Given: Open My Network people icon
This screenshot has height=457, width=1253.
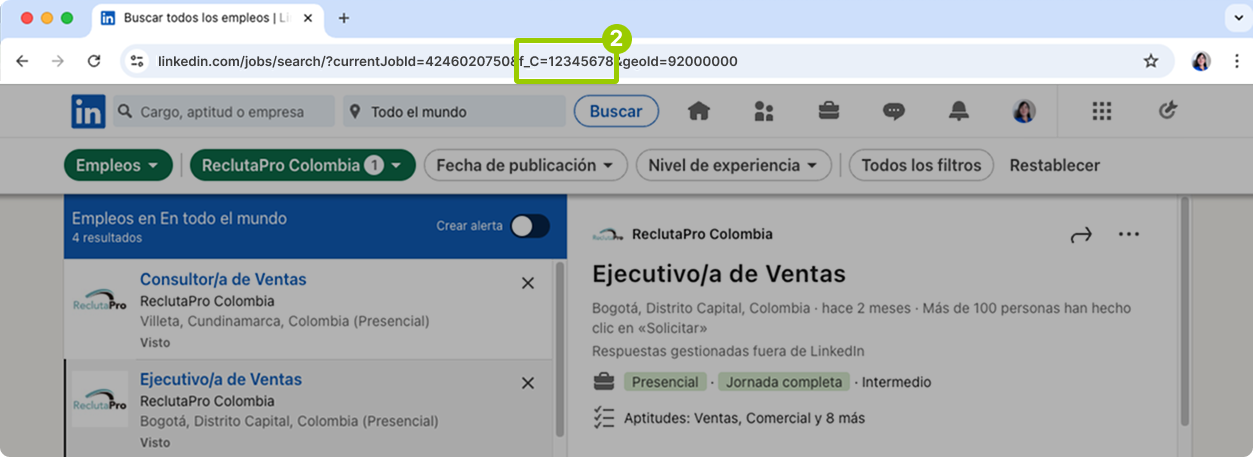Looking at the screenshot, I should coord(764,111).
